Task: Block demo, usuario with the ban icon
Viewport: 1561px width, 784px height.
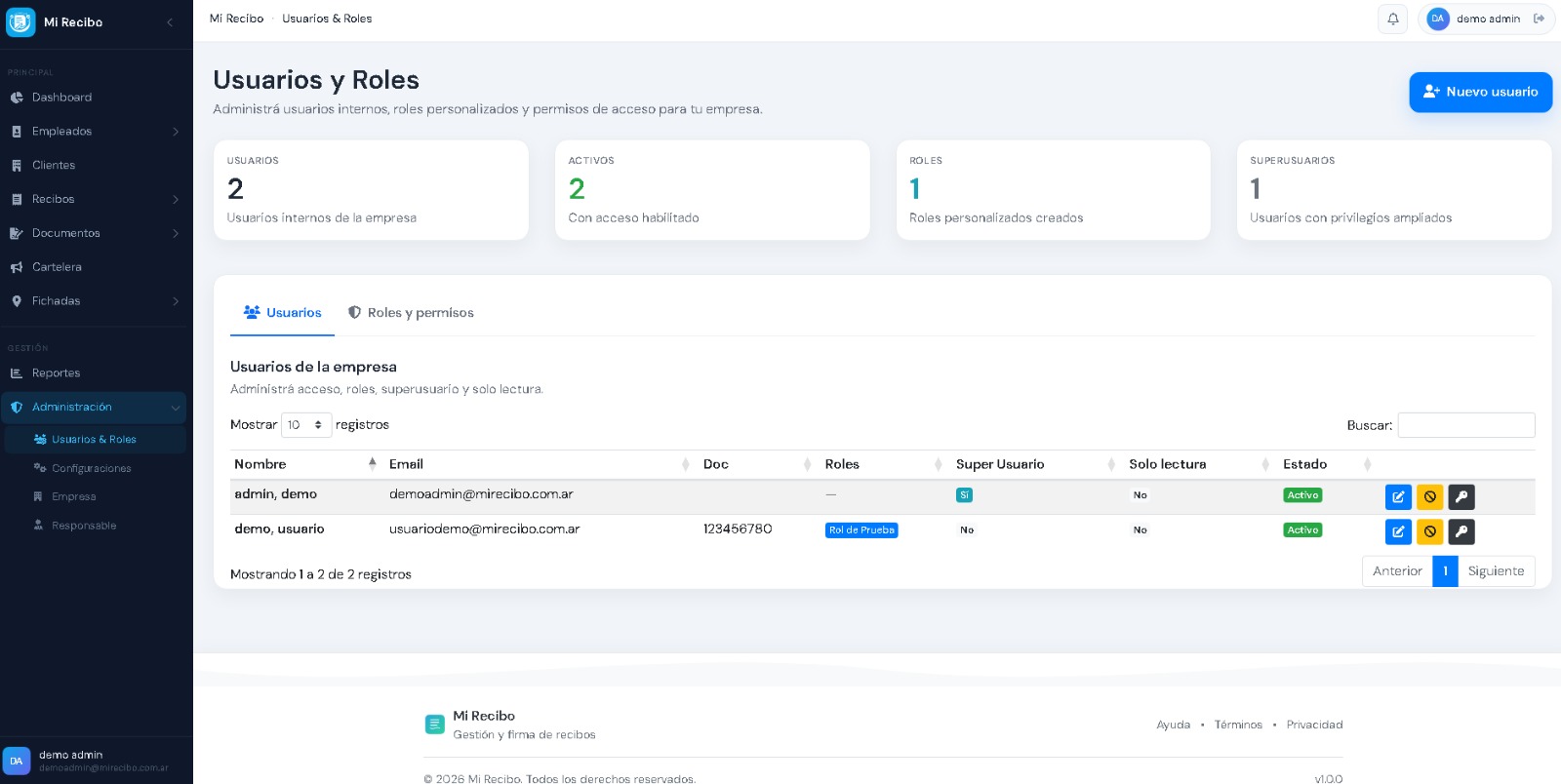Action: pyautogui.click(x=1429, y=531)
